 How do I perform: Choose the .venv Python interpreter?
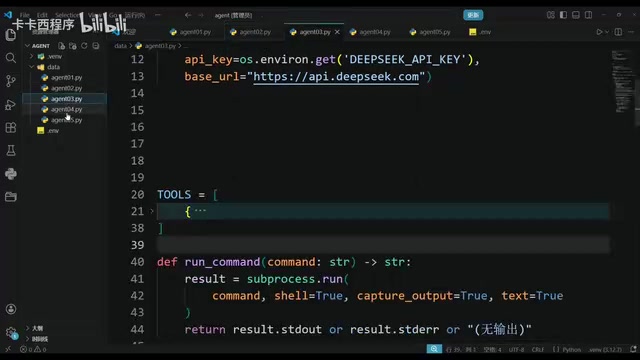coord(605,349)
